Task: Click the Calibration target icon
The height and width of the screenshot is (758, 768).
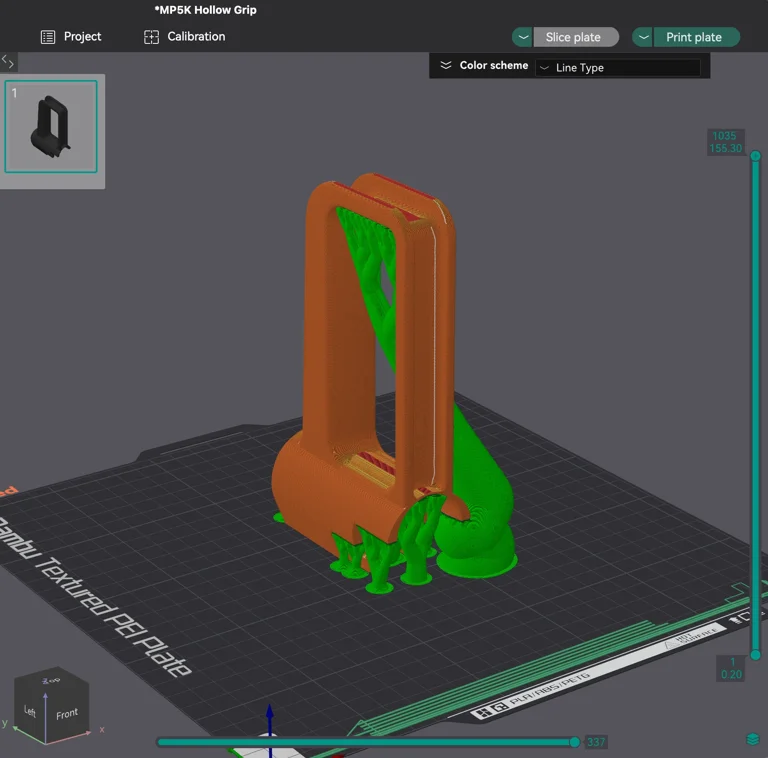Action: click(x=152, y=37)
